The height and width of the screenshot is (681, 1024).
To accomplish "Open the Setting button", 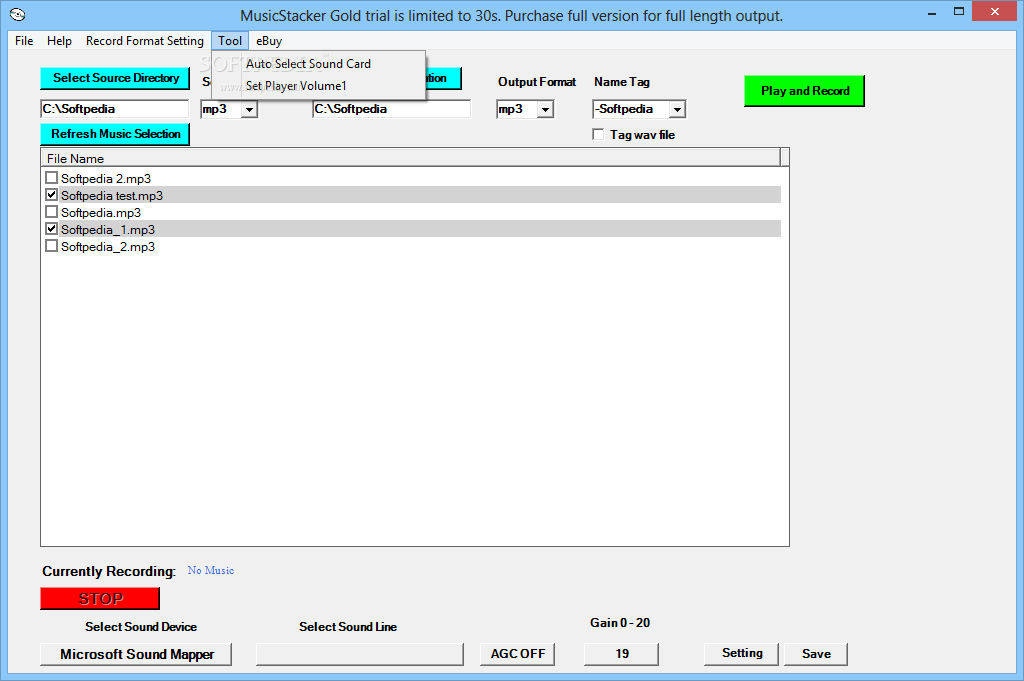I will pyautogui.click(x=741, y=653).
